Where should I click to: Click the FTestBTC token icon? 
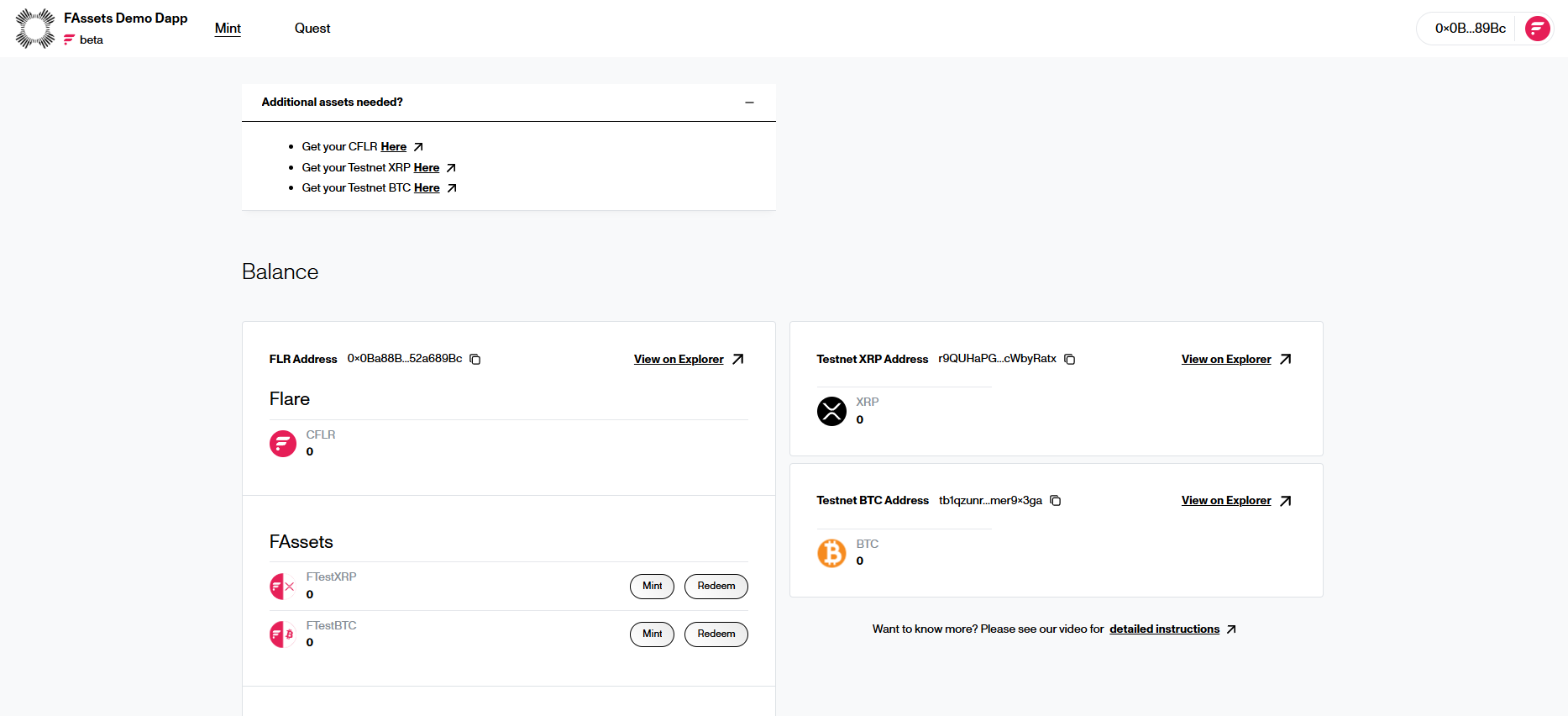click(x=282, y=634)
